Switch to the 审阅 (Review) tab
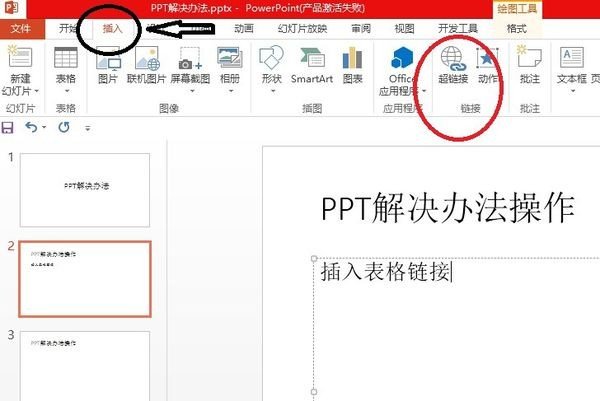Viewport: 600px width, 401px height. pyautogui.click(x=361, y=29)
